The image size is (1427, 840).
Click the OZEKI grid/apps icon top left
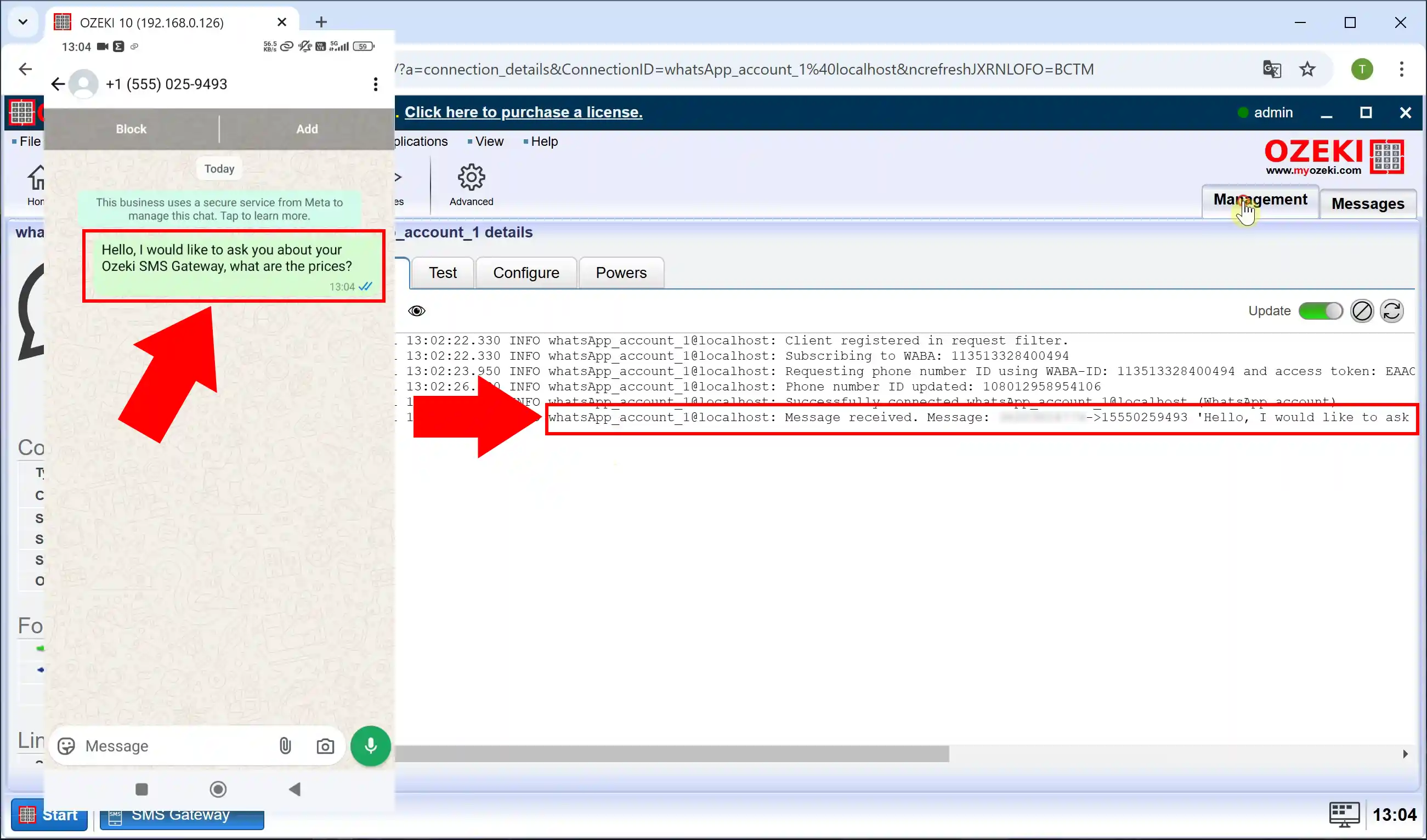point(23,112)
